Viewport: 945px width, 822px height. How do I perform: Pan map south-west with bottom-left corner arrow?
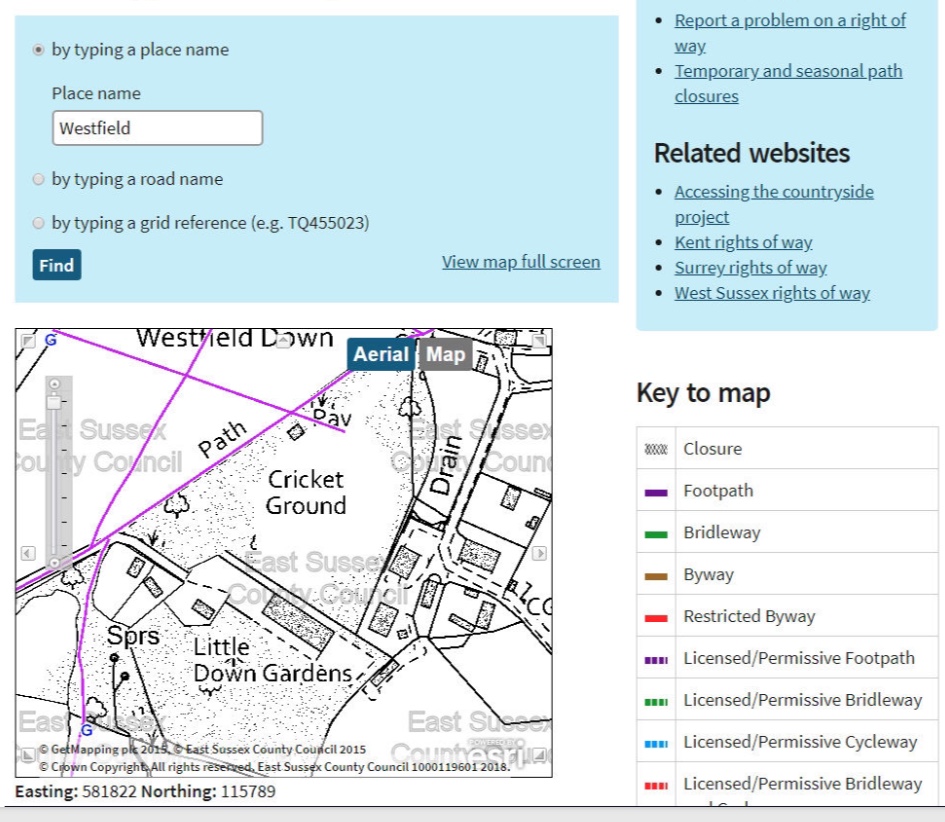[28, 754]
